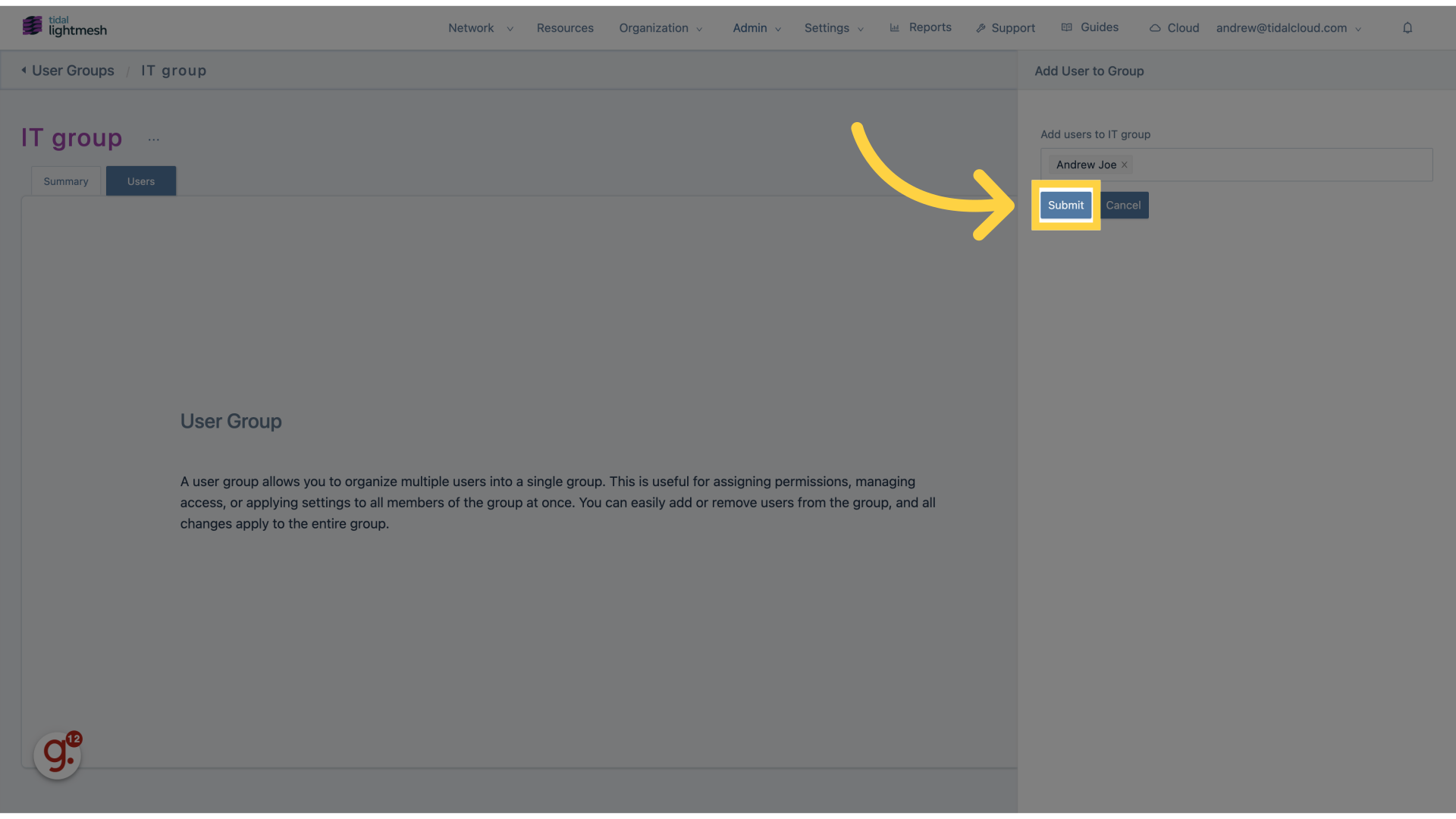
Task: Cancel adding user to group
Action: pyautogui.click(x=1123, y=206)
